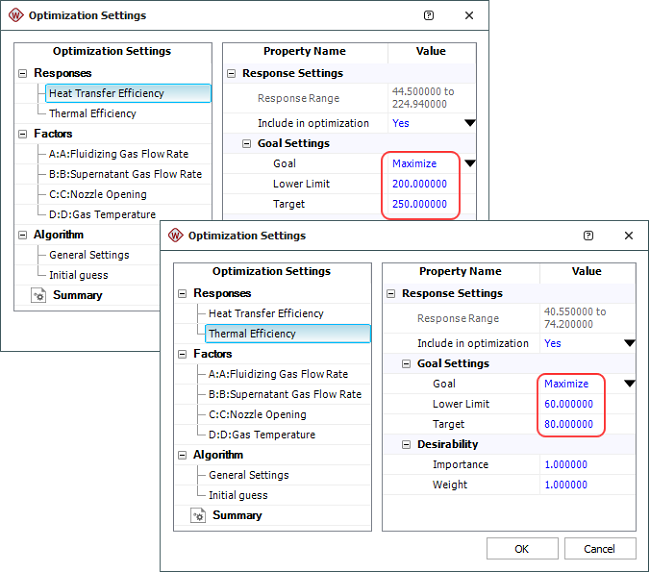The height and width of the screenshot is (572, 650).
Task: Click the help icon in the front dialog title bar
Action: click(588, 236)
